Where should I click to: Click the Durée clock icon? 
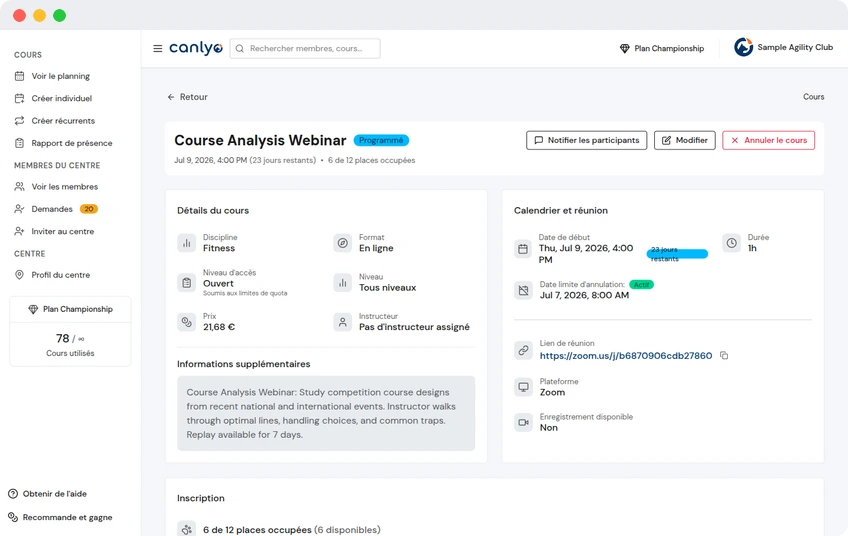pos(731,243)
